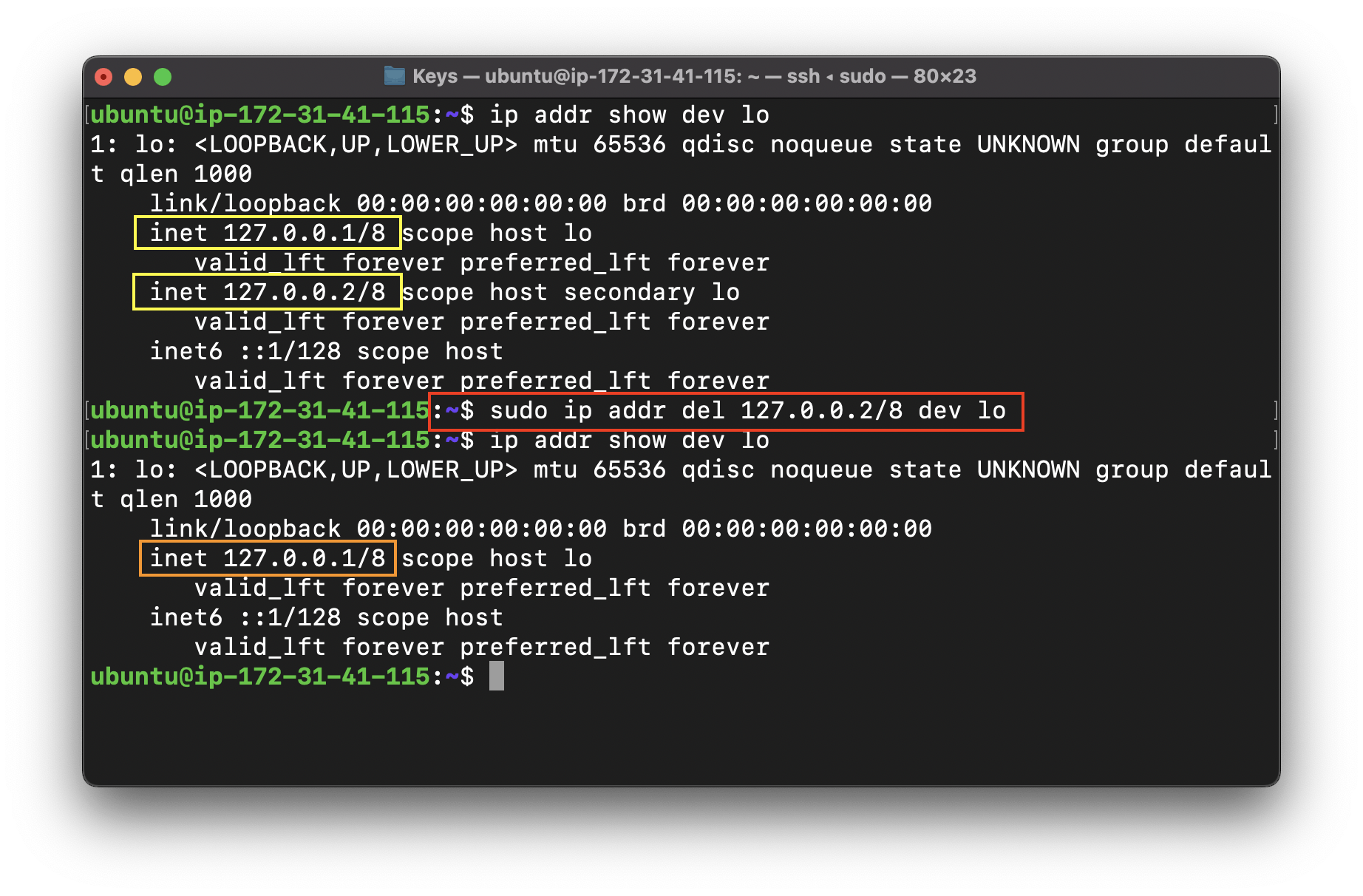Click first 'inet6 ::1/128 scope host' line

(327, 352)
